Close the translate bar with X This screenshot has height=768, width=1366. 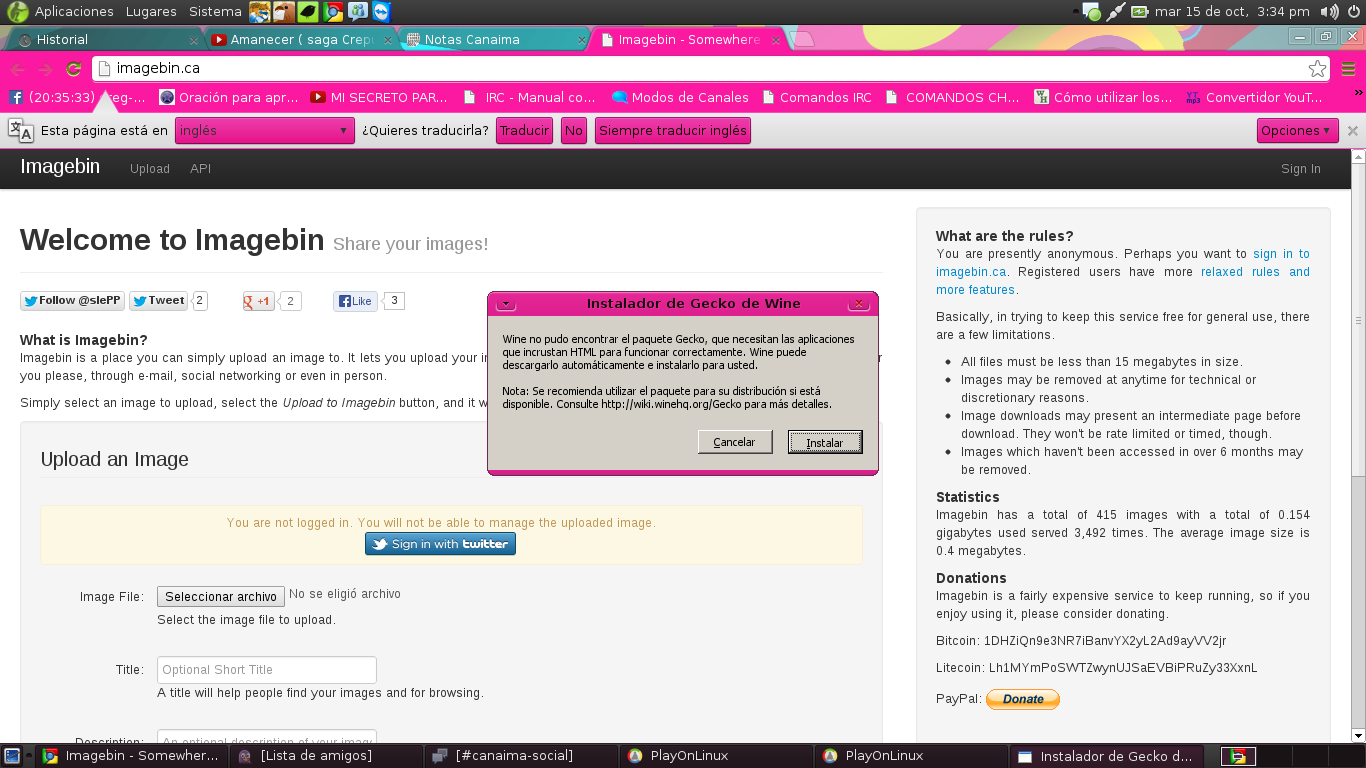click(x=1353, y=131)
